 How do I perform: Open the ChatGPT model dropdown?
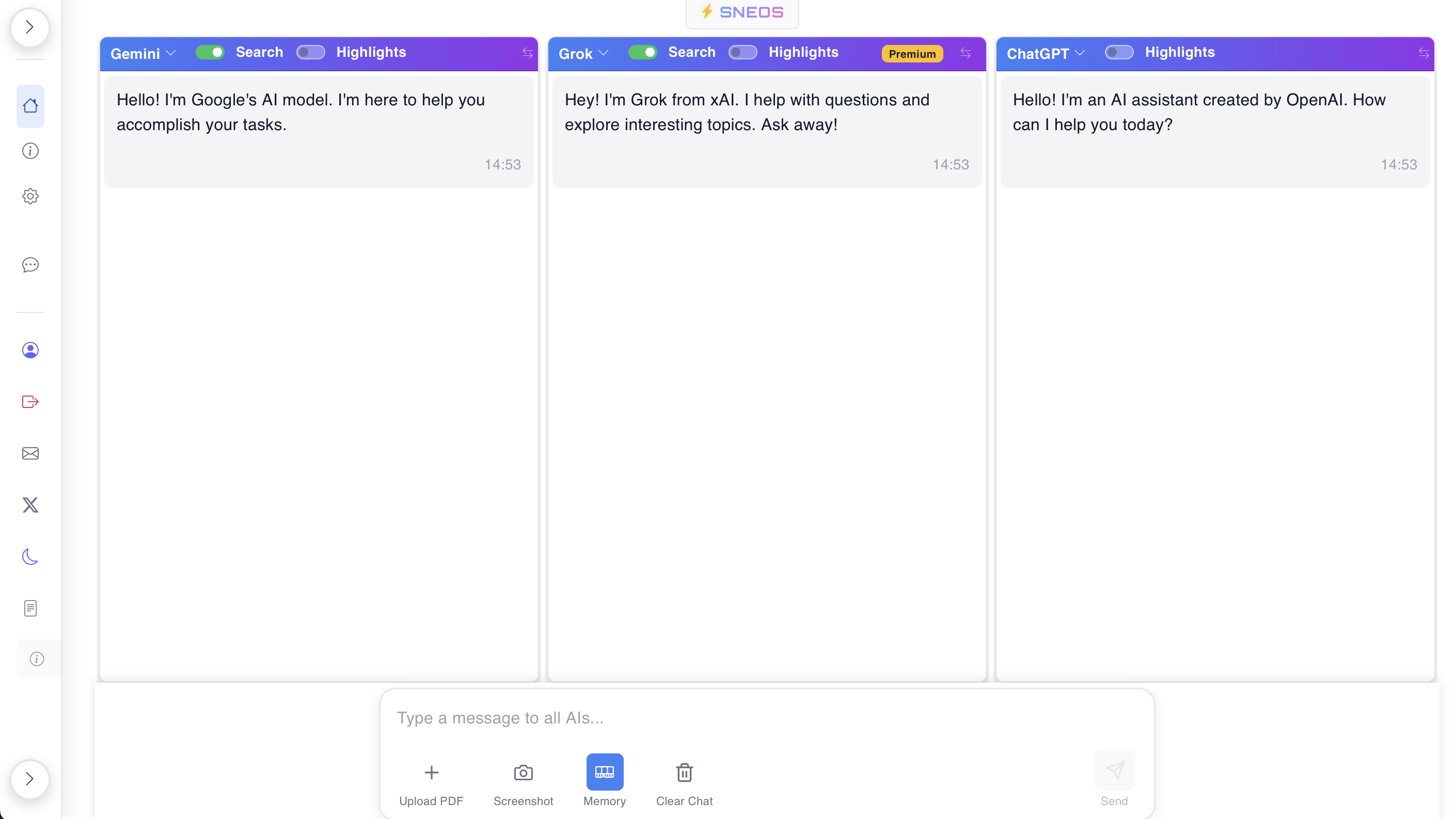pos(1045,53)
